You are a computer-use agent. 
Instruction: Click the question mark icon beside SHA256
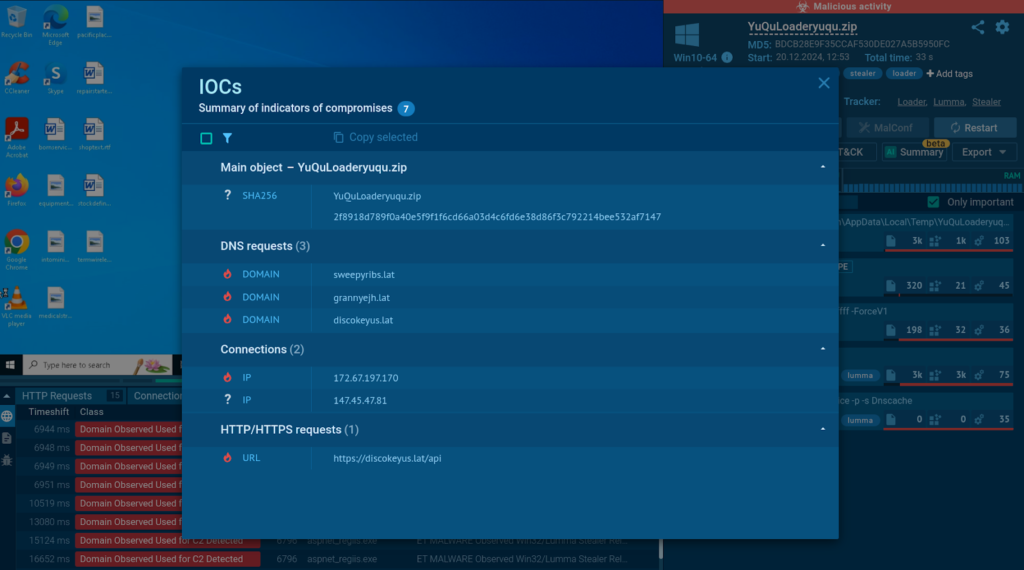point(228,196)
